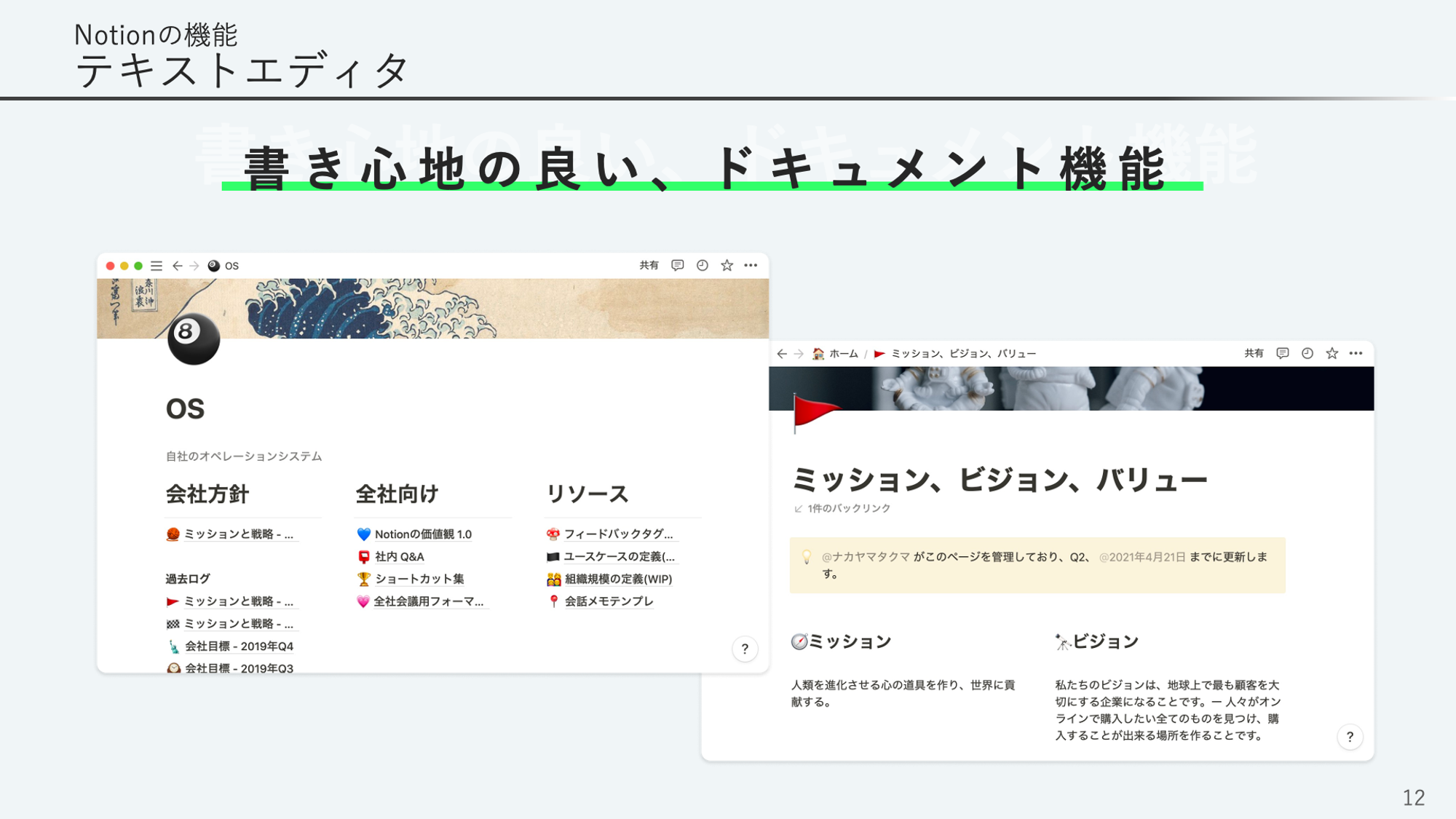Screen dimensions: 1456x819
Task: Go to ホーム breadcrumb
Action: coord(843,354)
